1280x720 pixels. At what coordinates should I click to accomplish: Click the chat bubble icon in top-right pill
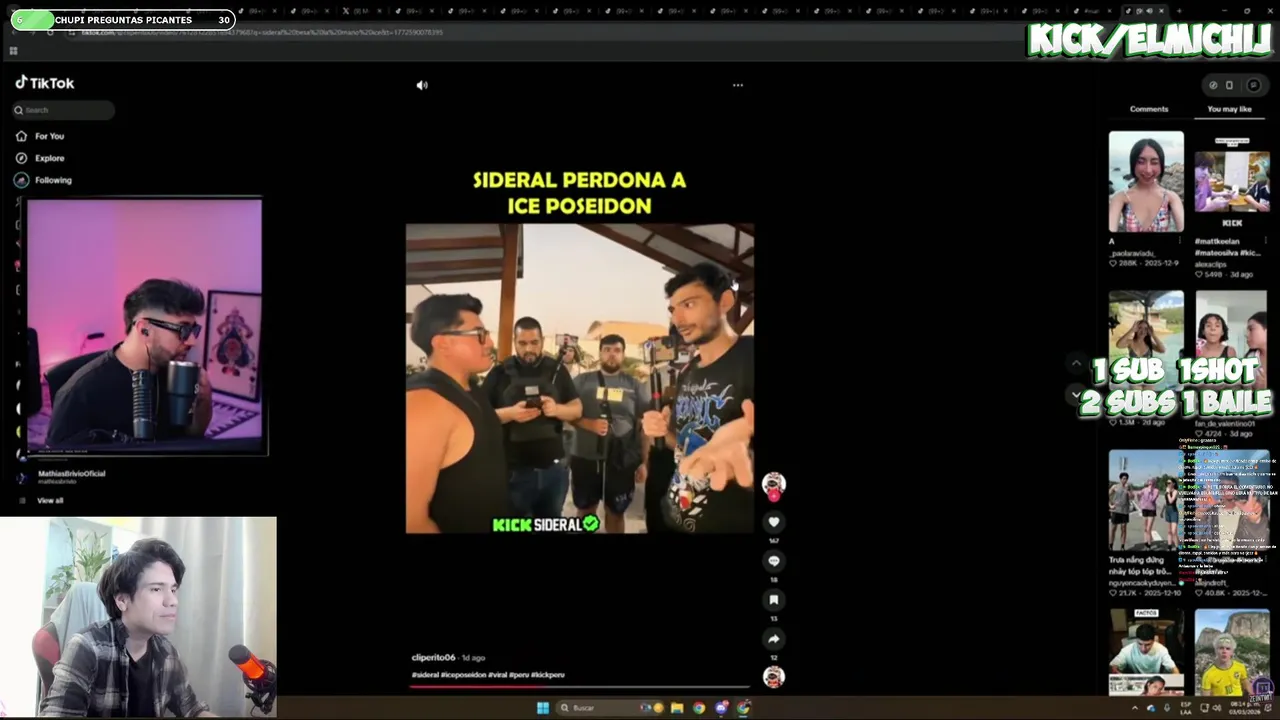(x=1253, y=85)
